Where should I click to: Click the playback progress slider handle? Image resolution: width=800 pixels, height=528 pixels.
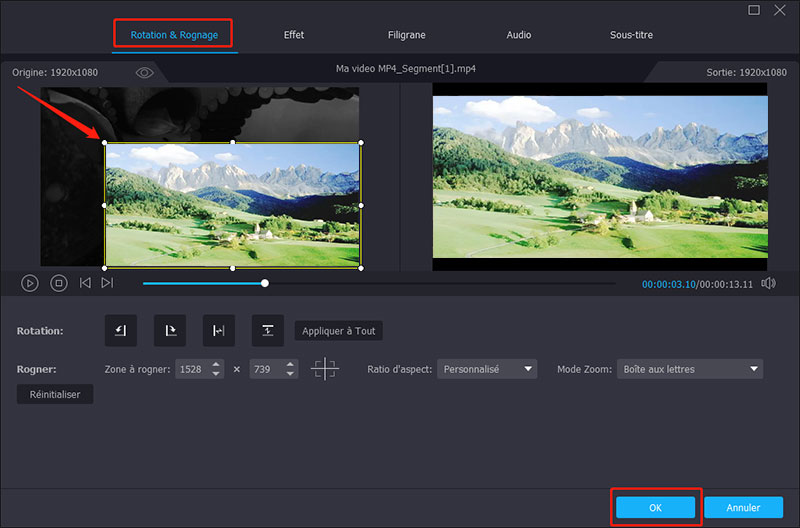click(265, 283)
